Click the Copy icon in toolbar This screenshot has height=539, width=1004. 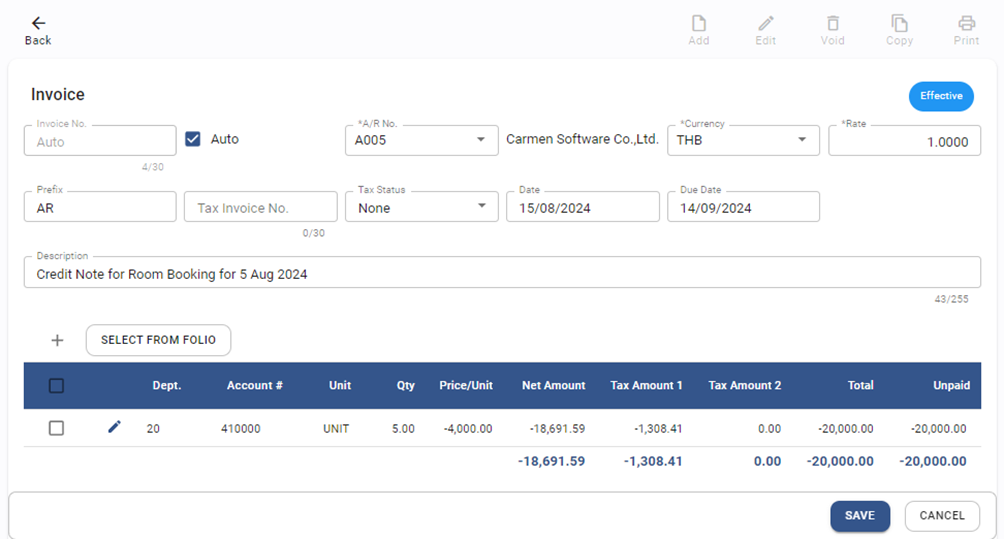[899, 24]
